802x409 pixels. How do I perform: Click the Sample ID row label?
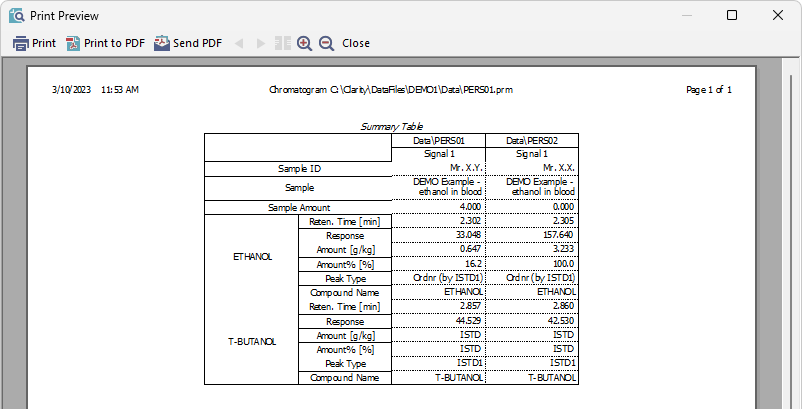tap(299, 169)
